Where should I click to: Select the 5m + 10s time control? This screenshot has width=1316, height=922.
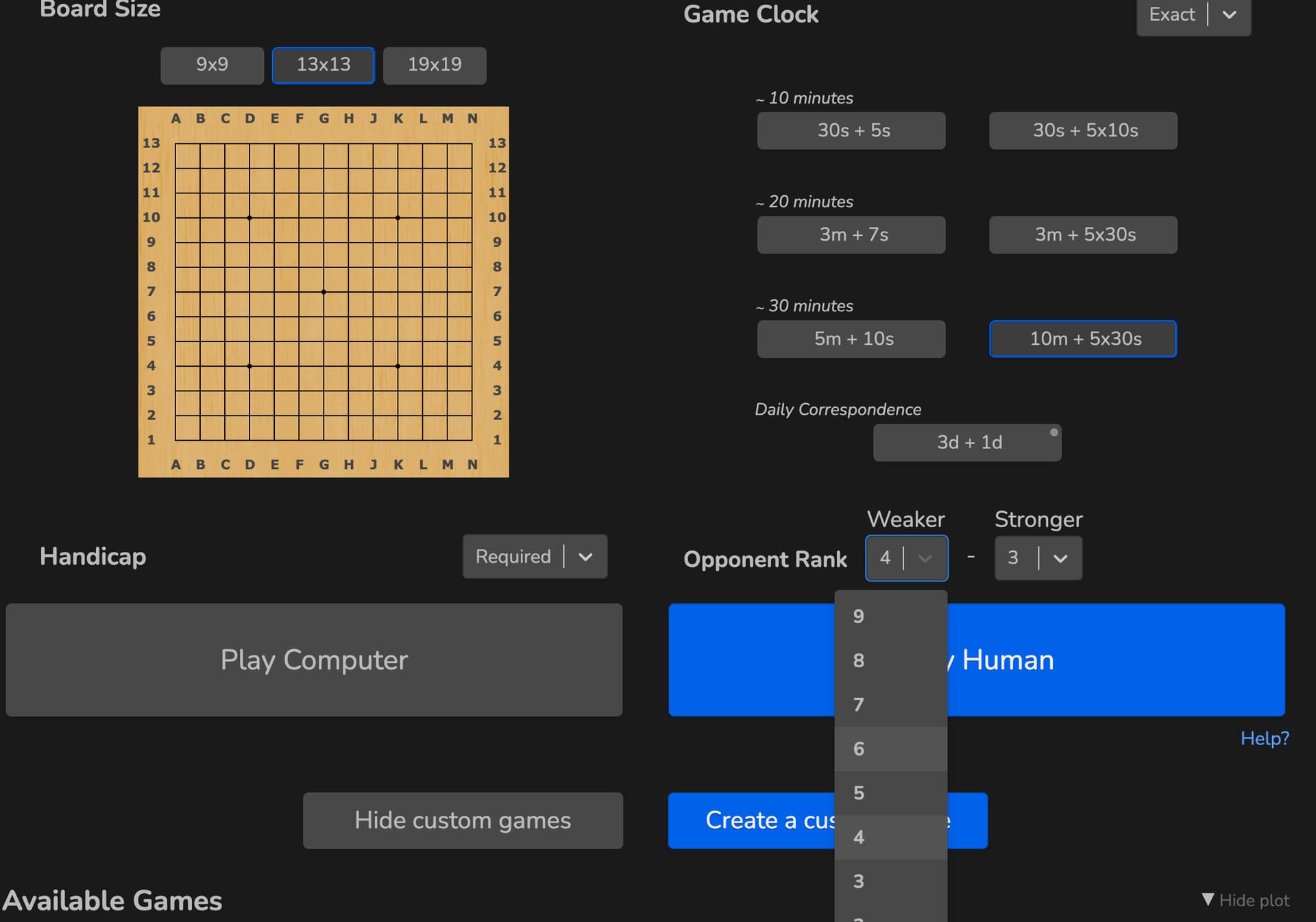coord(851,339)
